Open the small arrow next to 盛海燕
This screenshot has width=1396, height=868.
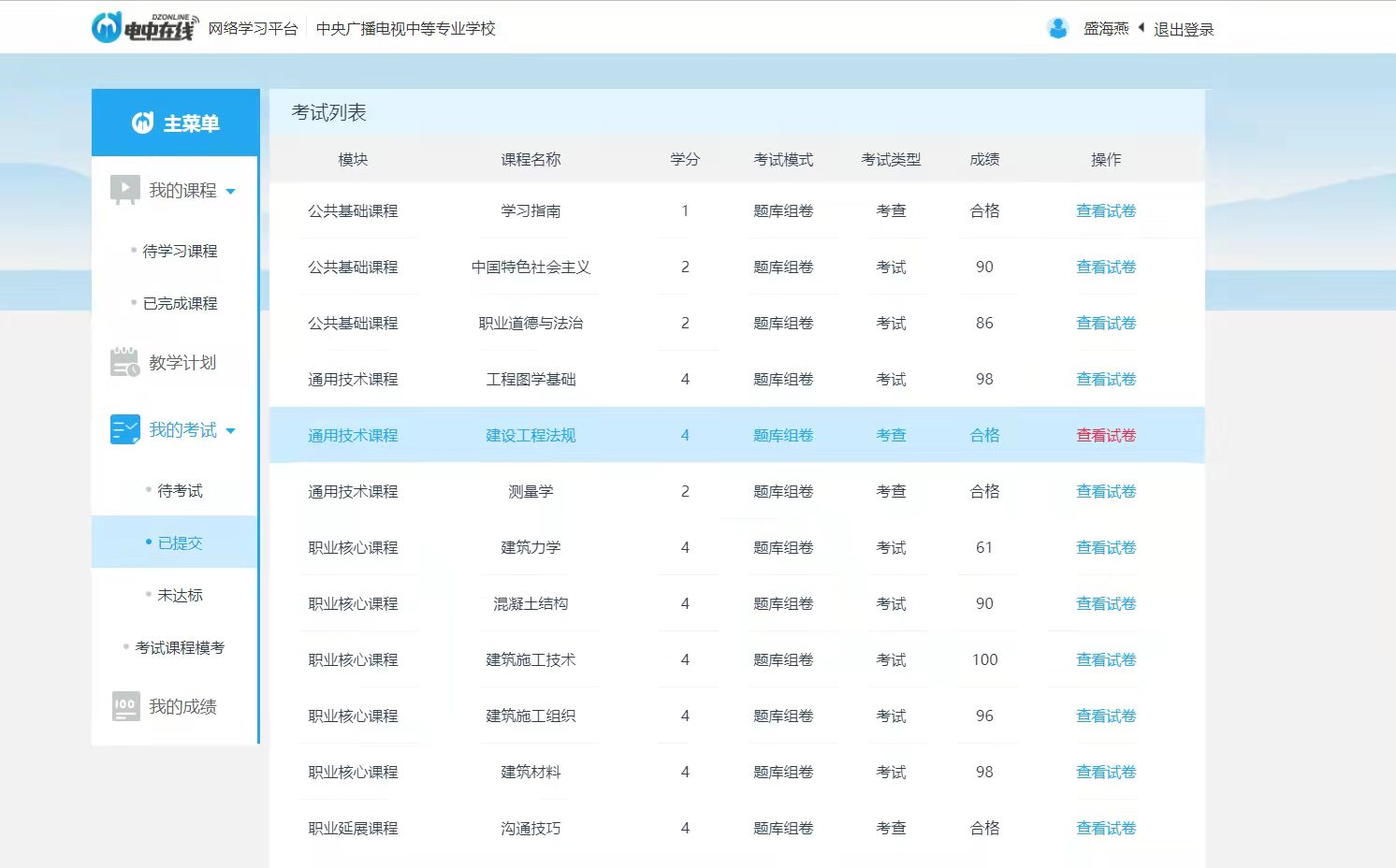(1142, 28)
